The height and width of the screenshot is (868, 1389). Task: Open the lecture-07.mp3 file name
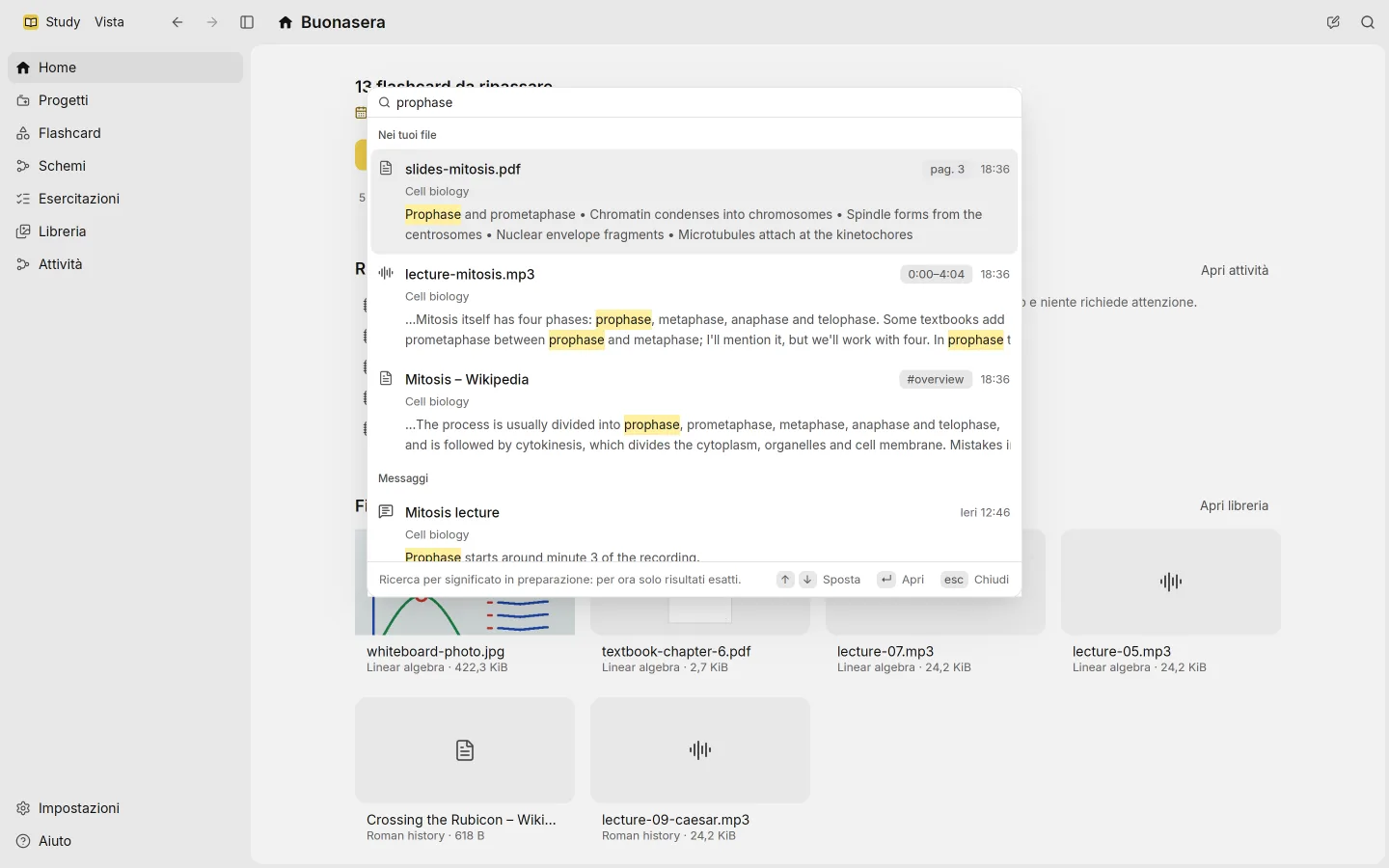[885, 651]
